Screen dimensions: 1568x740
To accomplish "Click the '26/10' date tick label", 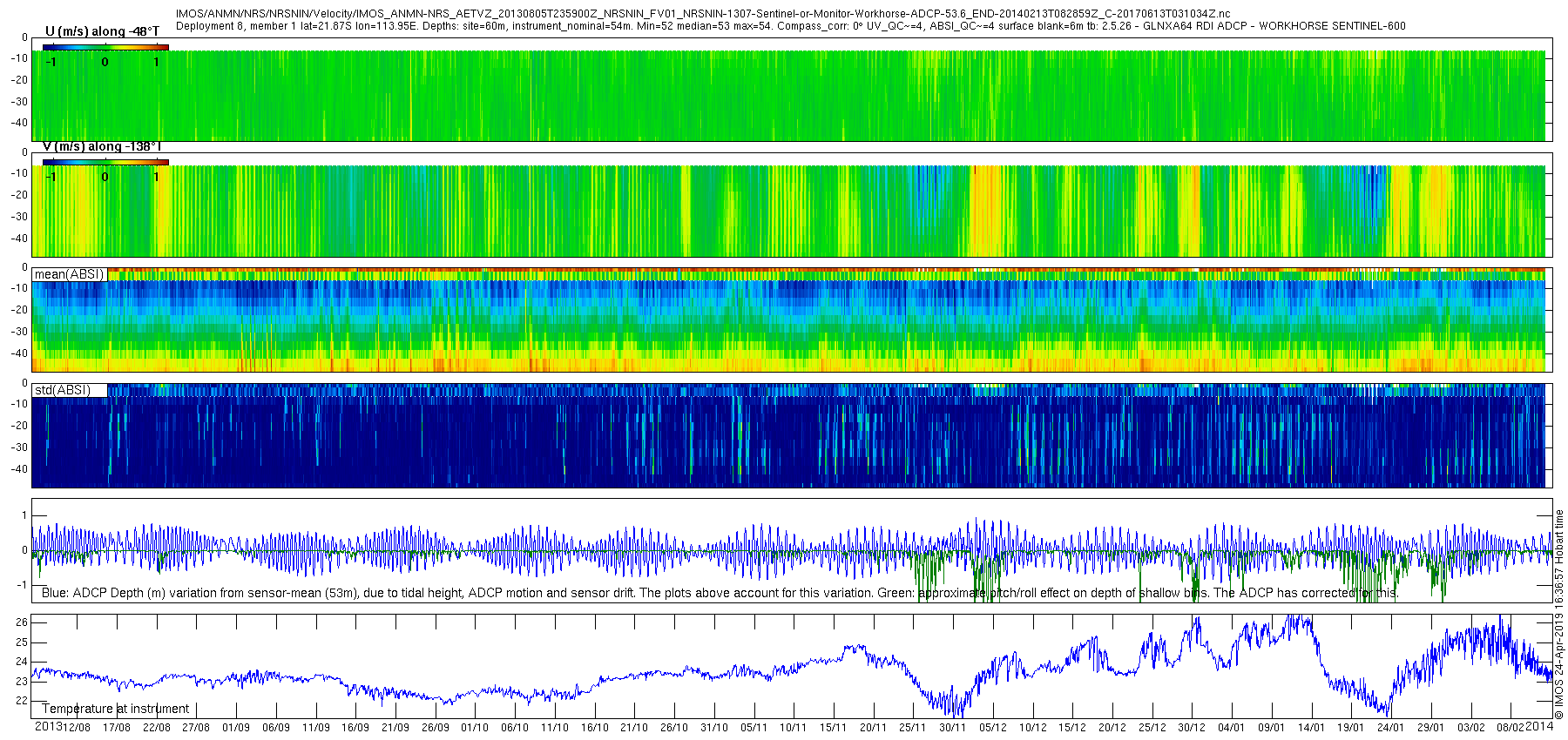I will pos(674,728).
